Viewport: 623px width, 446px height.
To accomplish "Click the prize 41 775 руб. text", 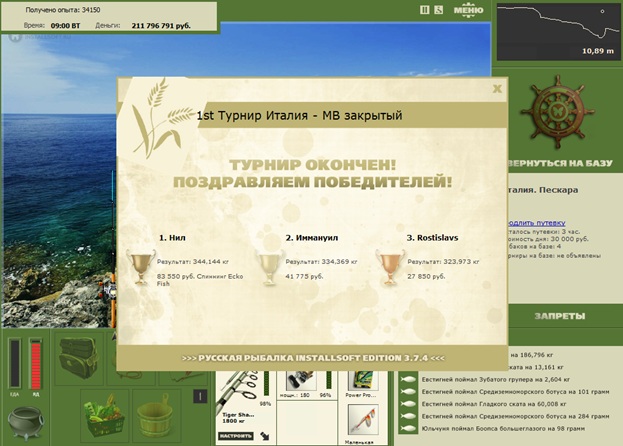I will click(304, 276).
